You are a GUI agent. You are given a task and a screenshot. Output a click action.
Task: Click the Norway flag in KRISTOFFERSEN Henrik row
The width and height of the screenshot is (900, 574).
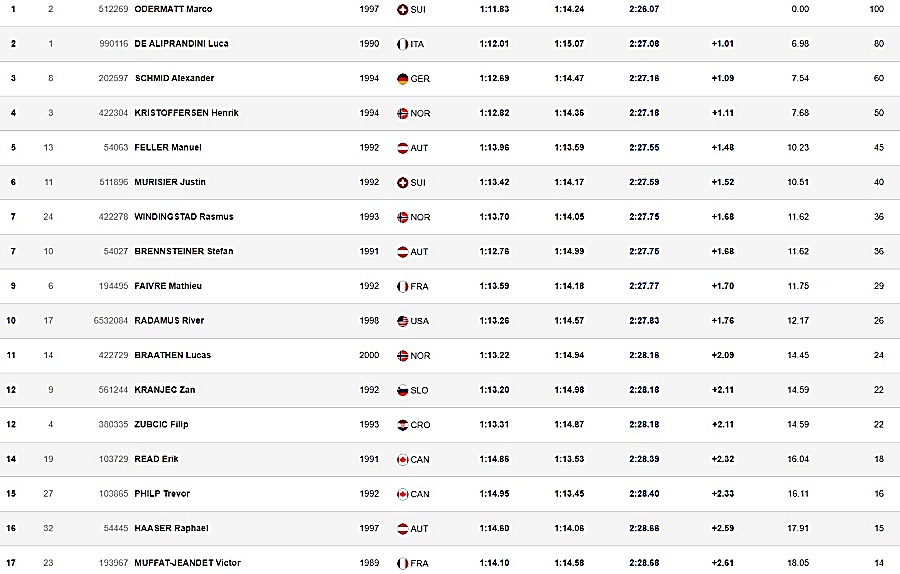[402, 114]
